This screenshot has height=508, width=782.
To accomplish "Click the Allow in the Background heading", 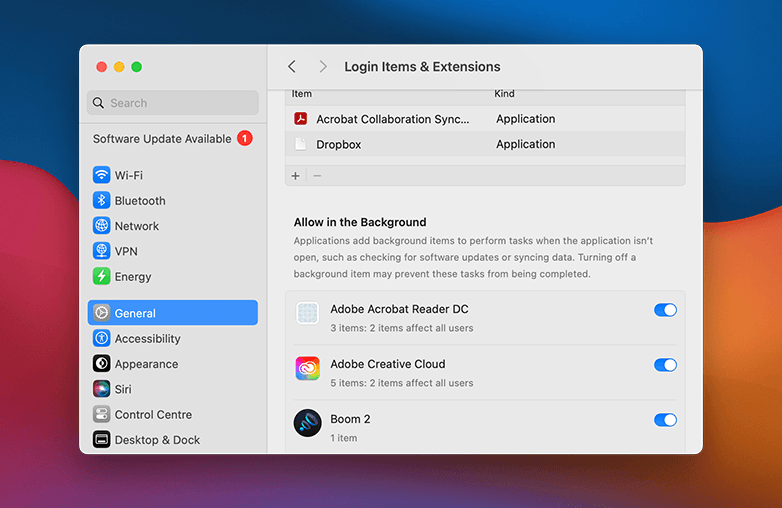I will (x=360, y=222).
